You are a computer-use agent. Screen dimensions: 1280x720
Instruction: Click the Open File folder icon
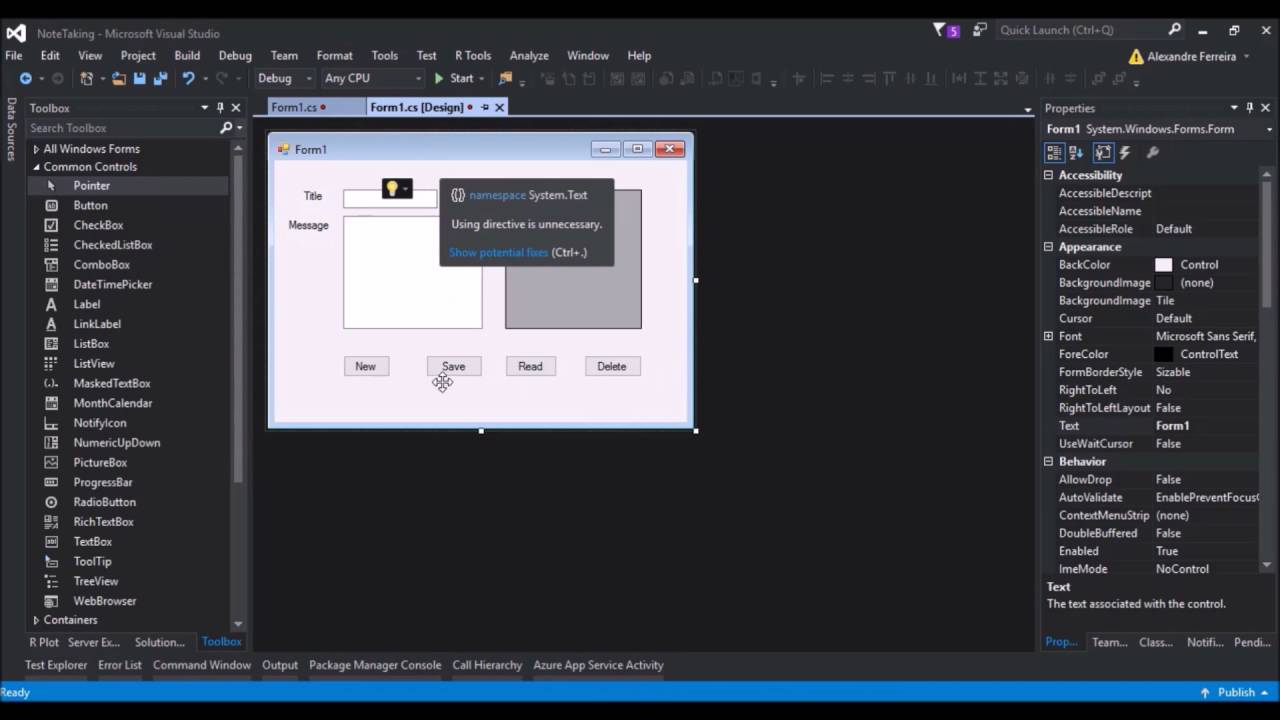[x=119, y=78]
